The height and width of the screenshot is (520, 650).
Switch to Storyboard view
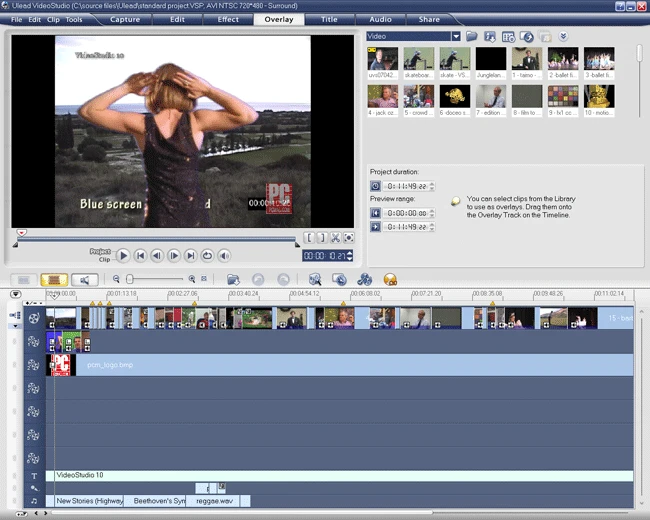coord(24,280)
